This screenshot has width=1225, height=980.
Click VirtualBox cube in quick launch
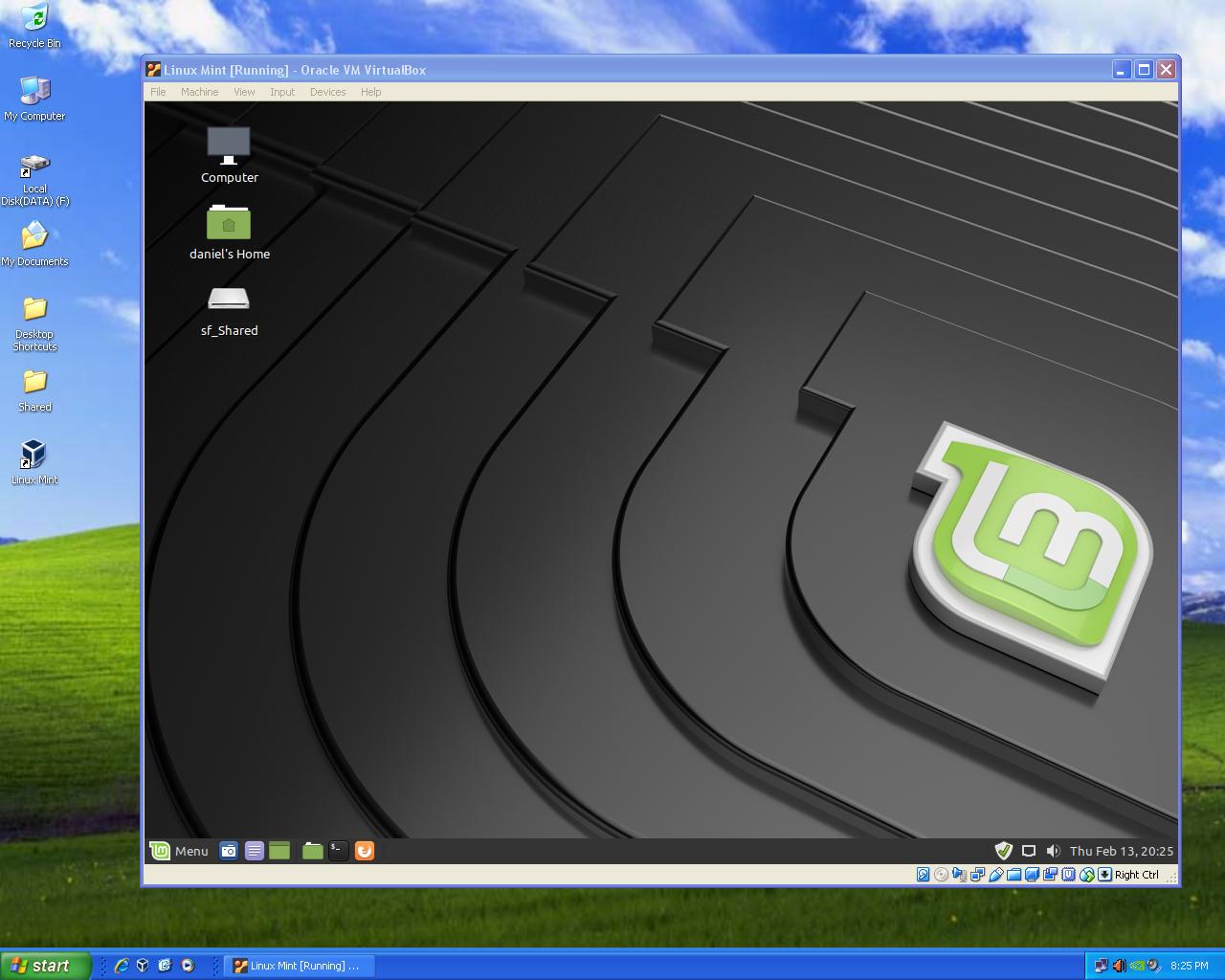[x=143, y=966]
